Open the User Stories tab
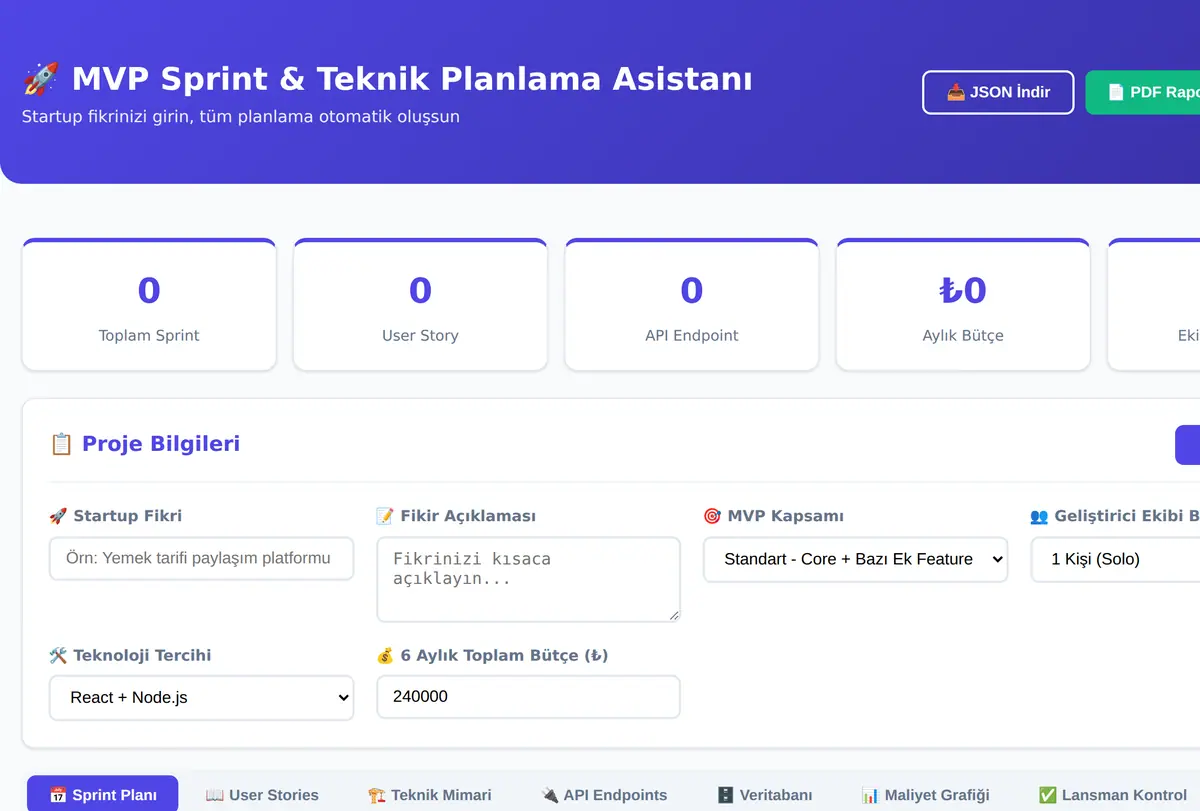1200x811 pixels. (x=262, y=795)
